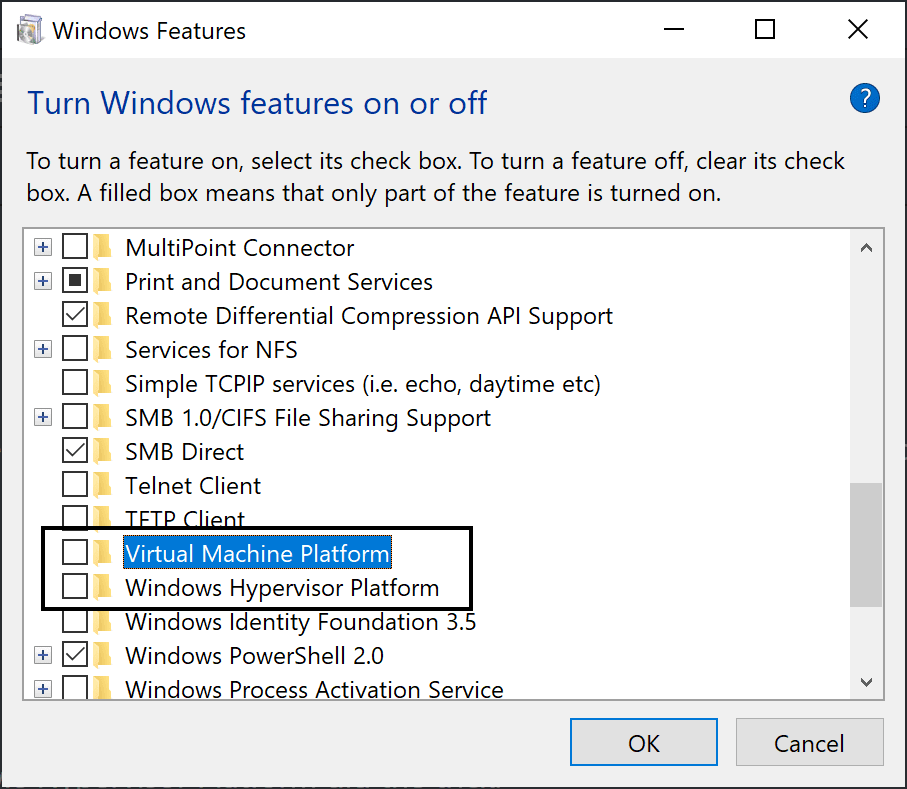Expand the Windows PowerShell 2.0 tree node
Image resolution: width=907 pixels, height=789 pixels.
42,655
